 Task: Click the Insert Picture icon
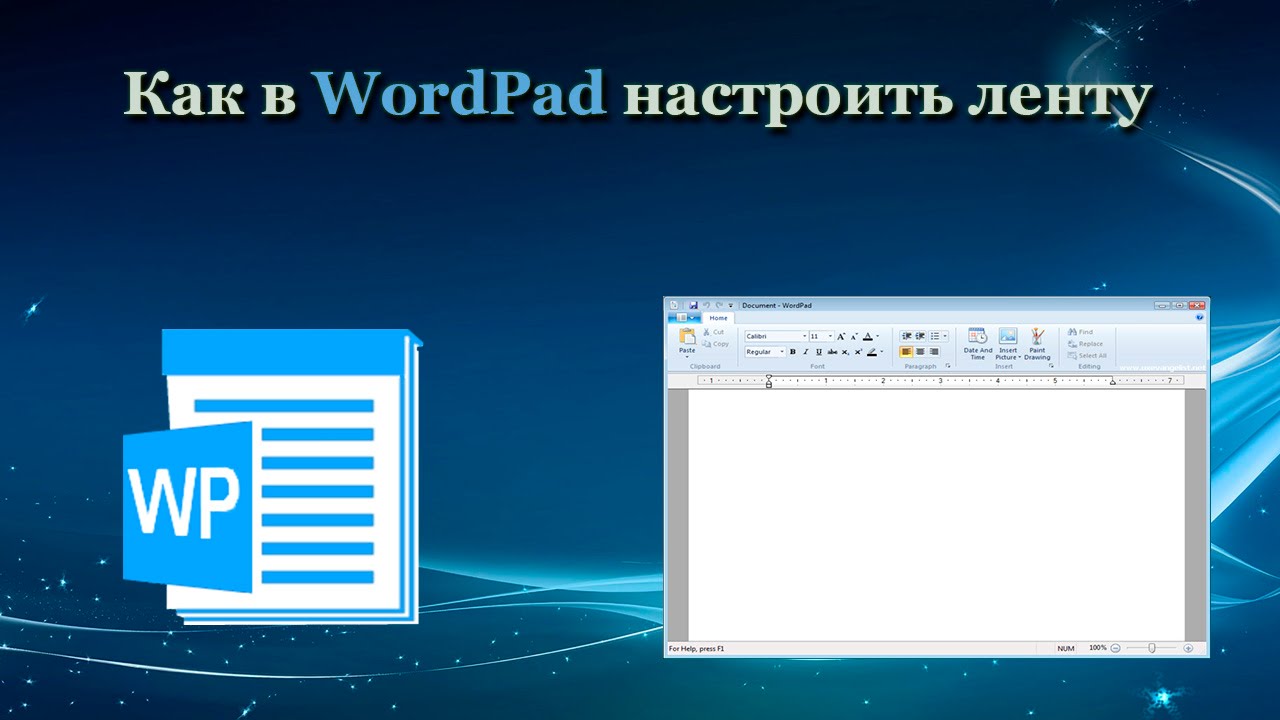coord(1008,336)
